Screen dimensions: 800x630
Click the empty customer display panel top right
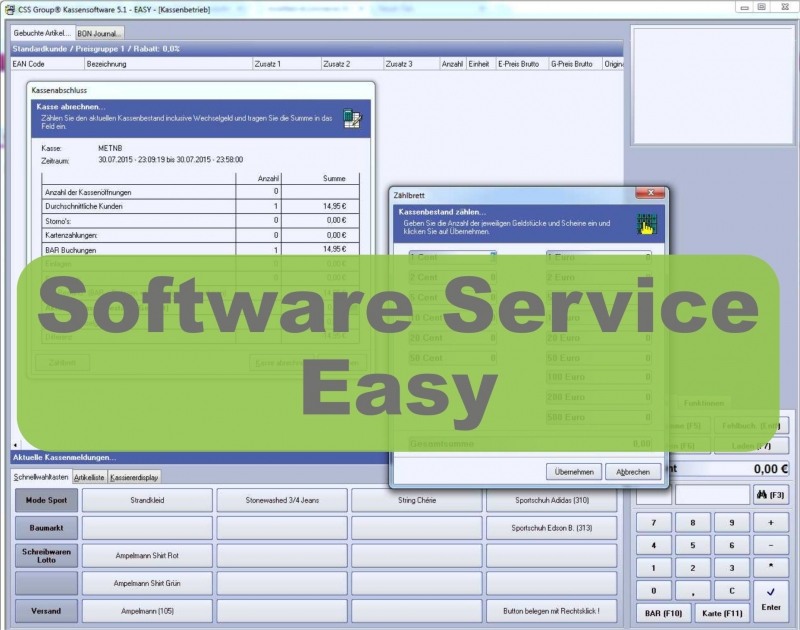coord(712,86)
